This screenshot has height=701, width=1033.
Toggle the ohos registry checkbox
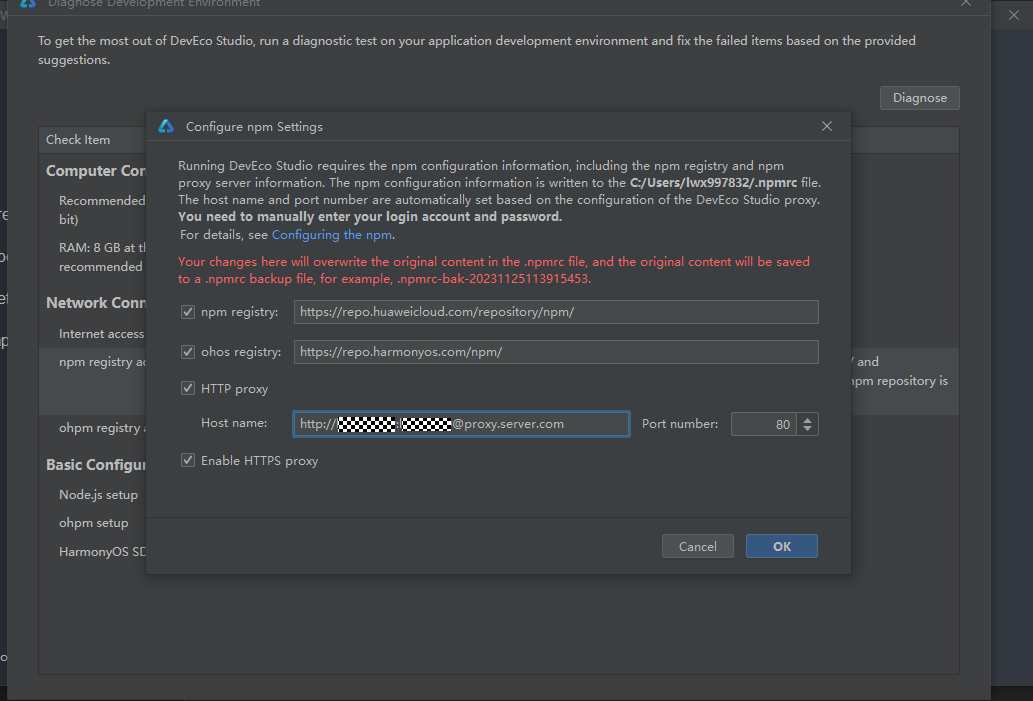coord(188,352)
